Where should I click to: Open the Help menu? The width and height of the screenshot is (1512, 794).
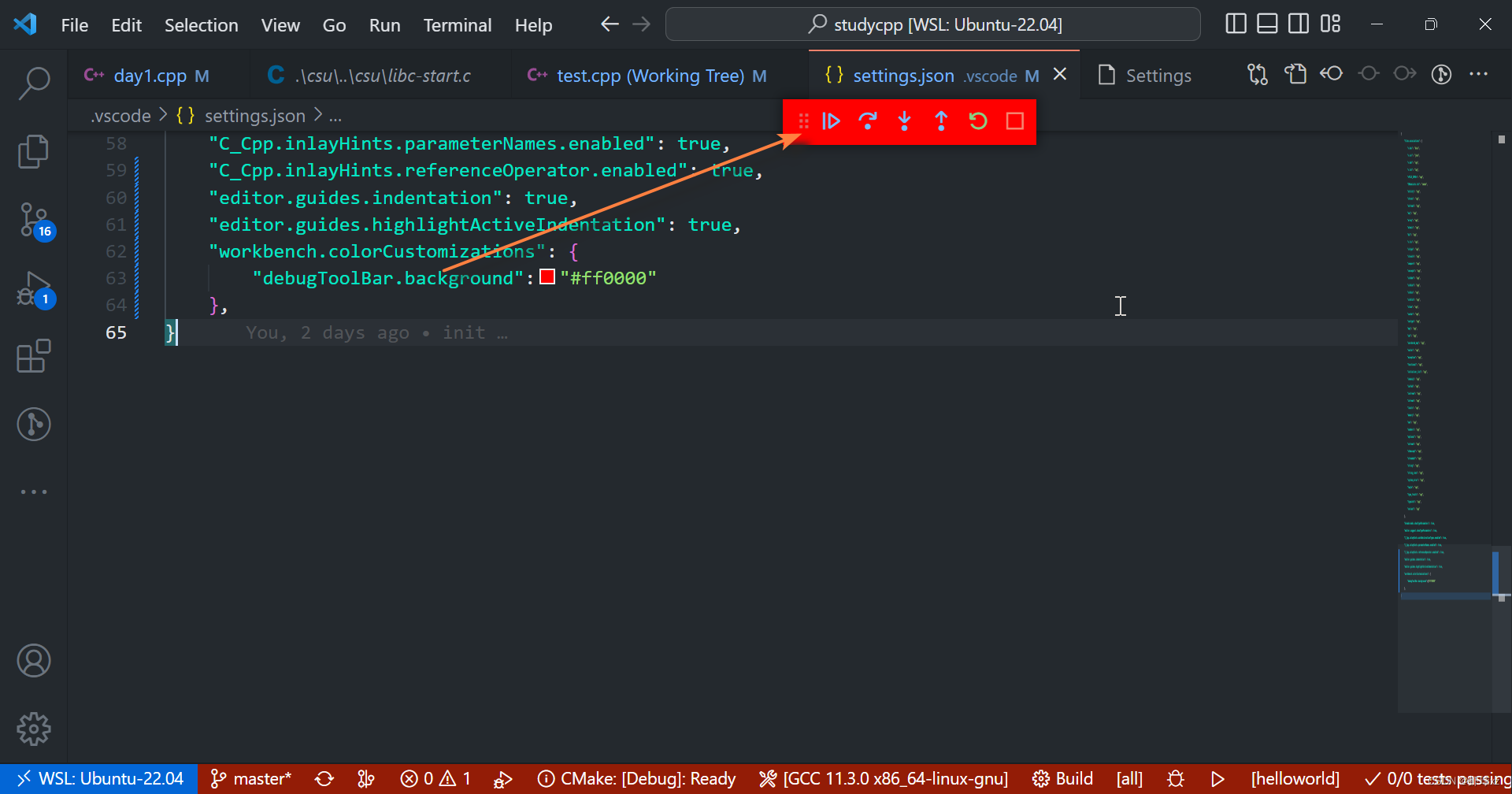[x=533, y=25]
